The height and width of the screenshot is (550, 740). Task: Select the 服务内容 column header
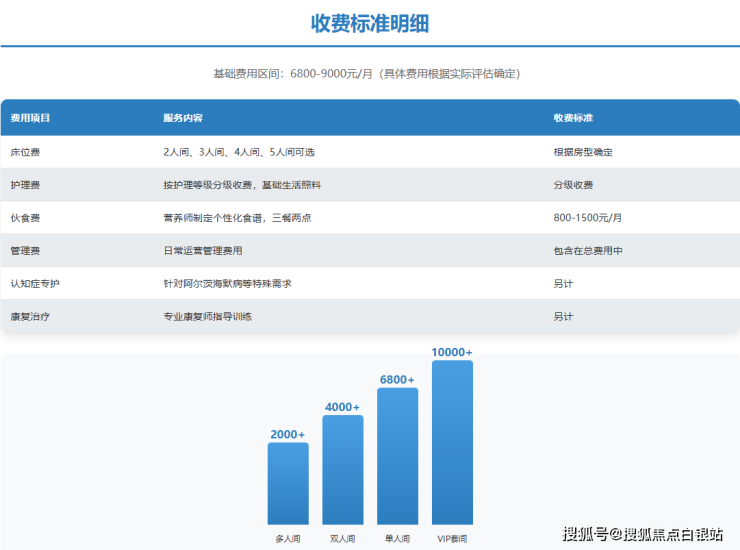pyautogui.click(x=183, y=118)
